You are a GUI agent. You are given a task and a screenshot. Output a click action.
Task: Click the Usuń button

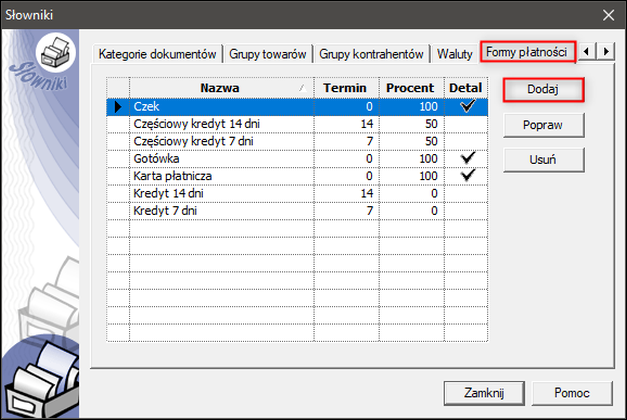click(543, 160)
